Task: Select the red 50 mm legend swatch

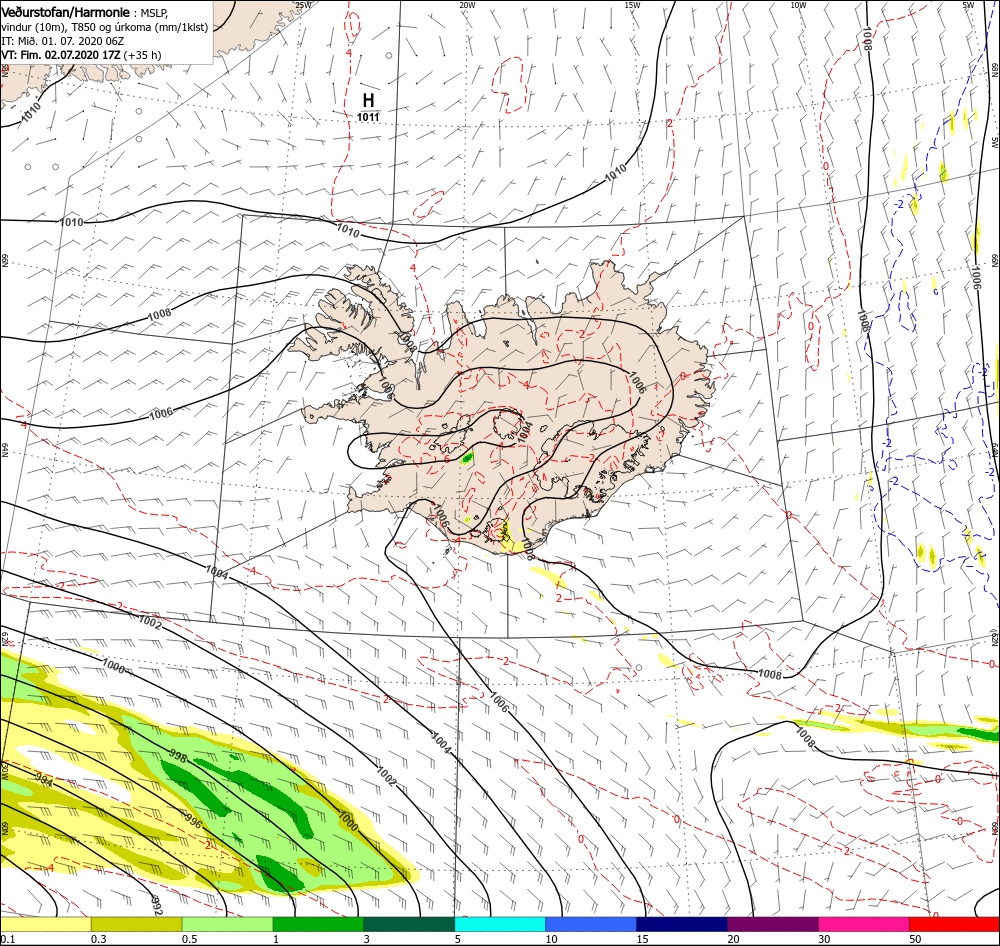Action: click(954, 925)
